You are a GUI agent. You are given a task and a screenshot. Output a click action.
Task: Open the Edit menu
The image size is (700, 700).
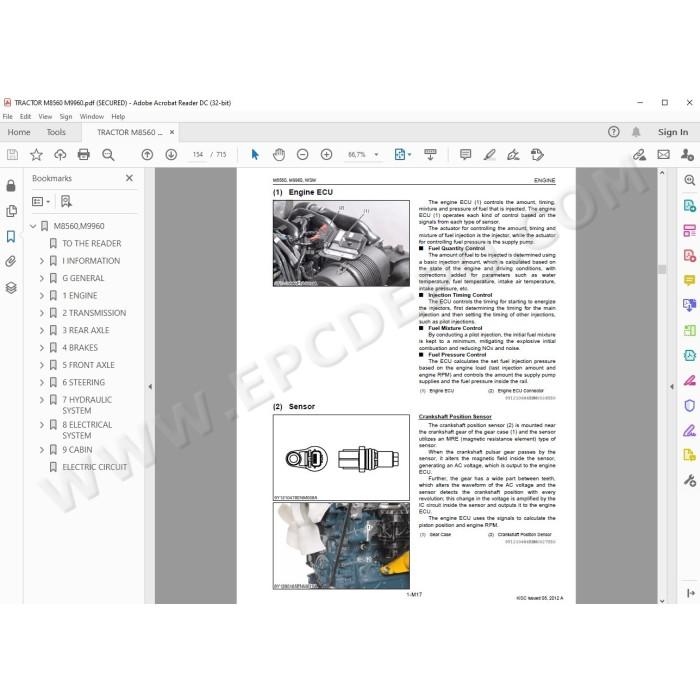(25, 117)
